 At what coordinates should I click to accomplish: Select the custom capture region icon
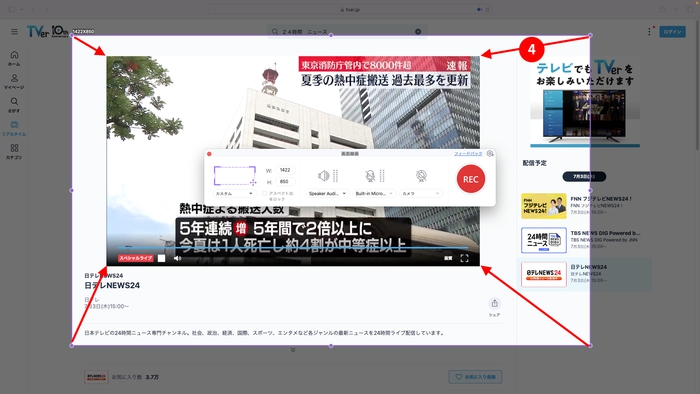click(x=235, y=176)
